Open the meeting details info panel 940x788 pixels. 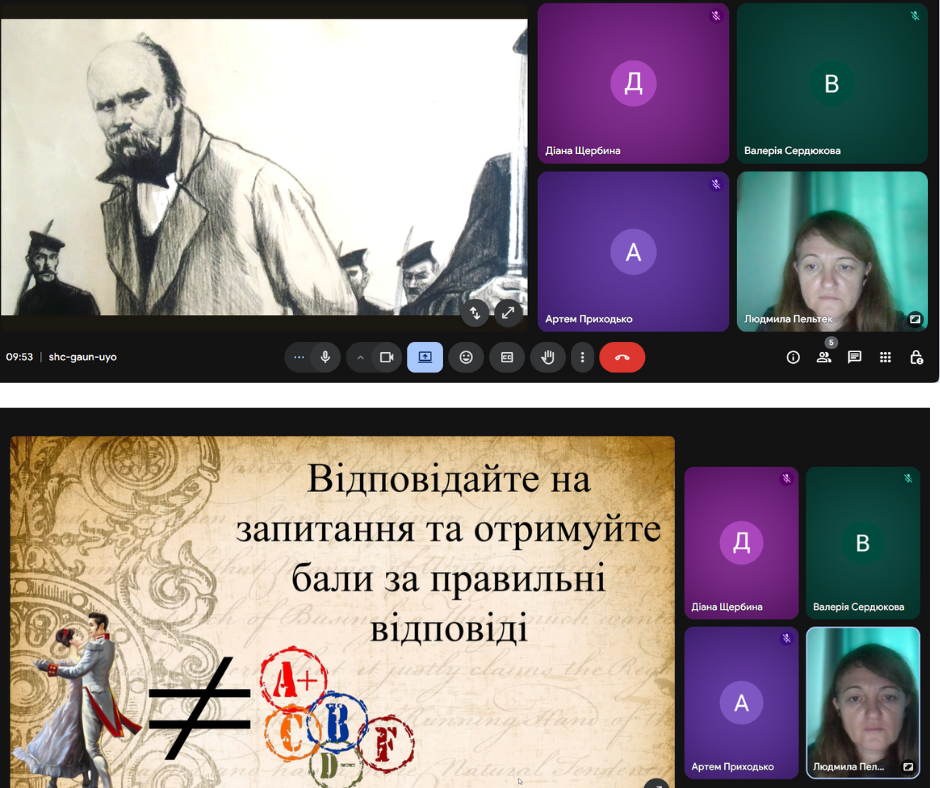[793, 357]
